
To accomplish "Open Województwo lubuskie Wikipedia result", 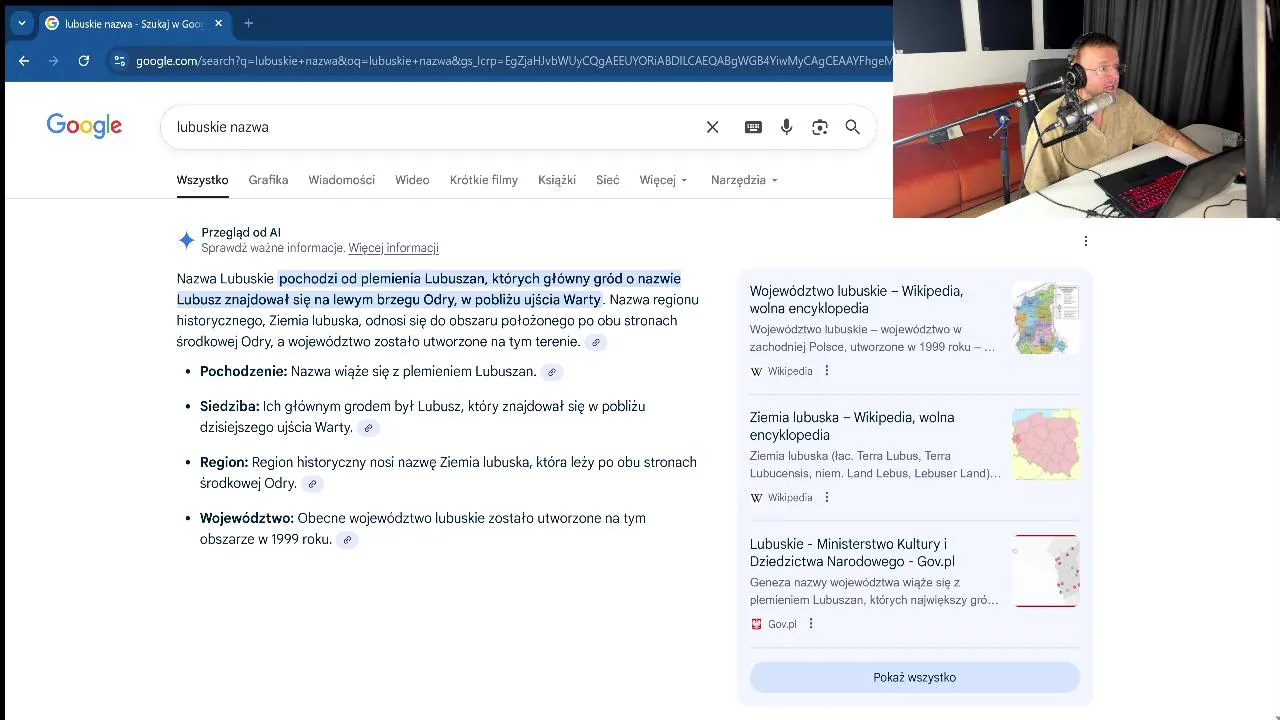I will [x=856, y=300].
